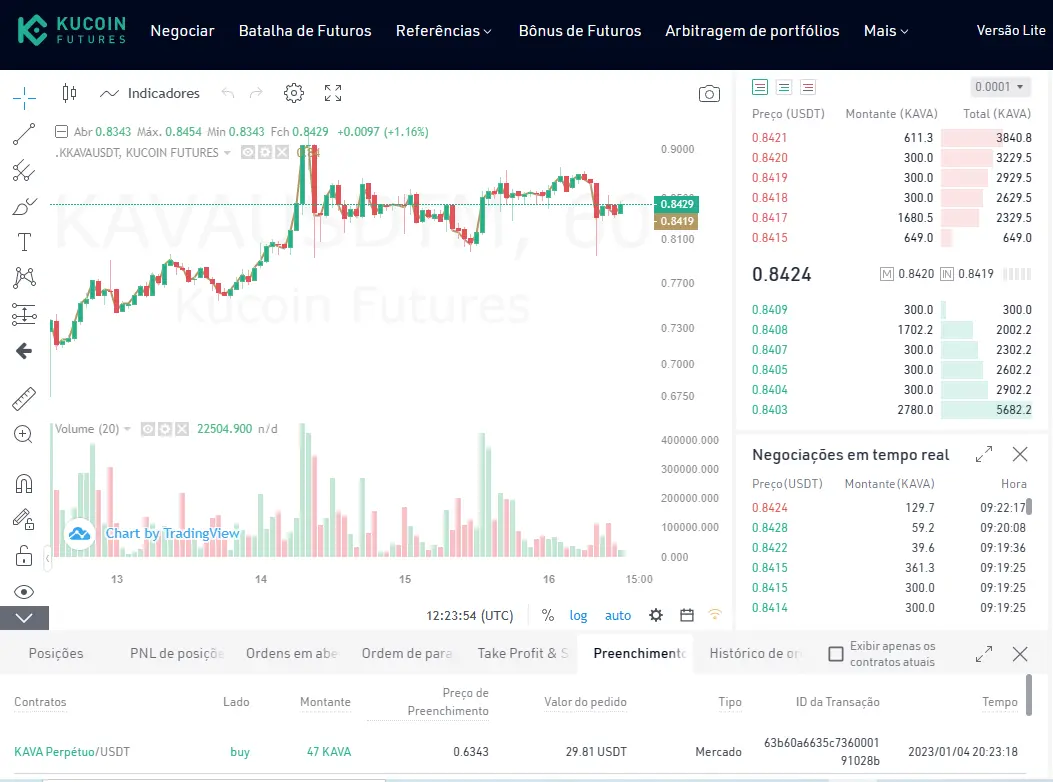Viewport: 1053px width, 782px height.
Task: Switch to the Ordens em aberto tab
Action: 291,654
